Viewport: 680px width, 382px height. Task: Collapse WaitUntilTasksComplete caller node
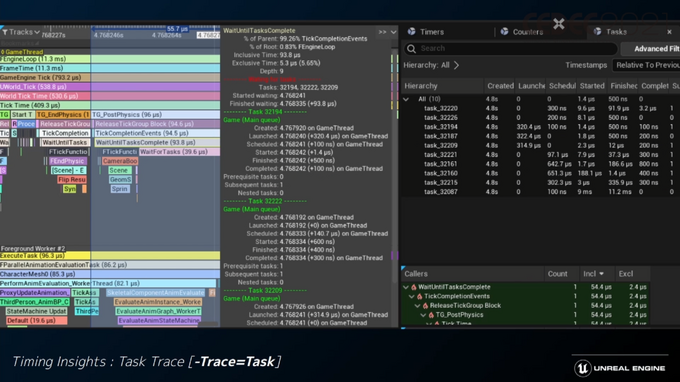click(406, 287)
